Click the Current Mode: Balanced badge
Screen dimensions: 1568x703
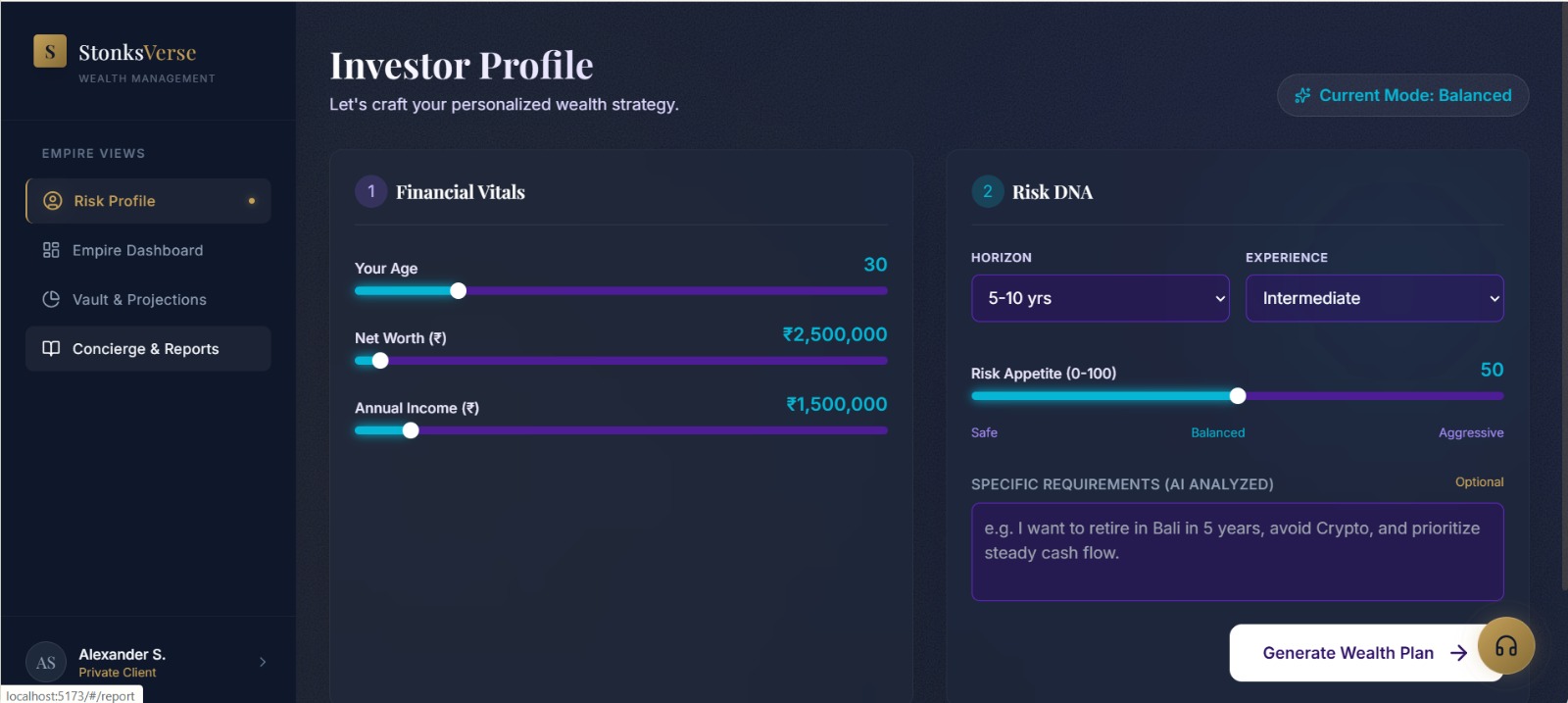(1402, 95)
